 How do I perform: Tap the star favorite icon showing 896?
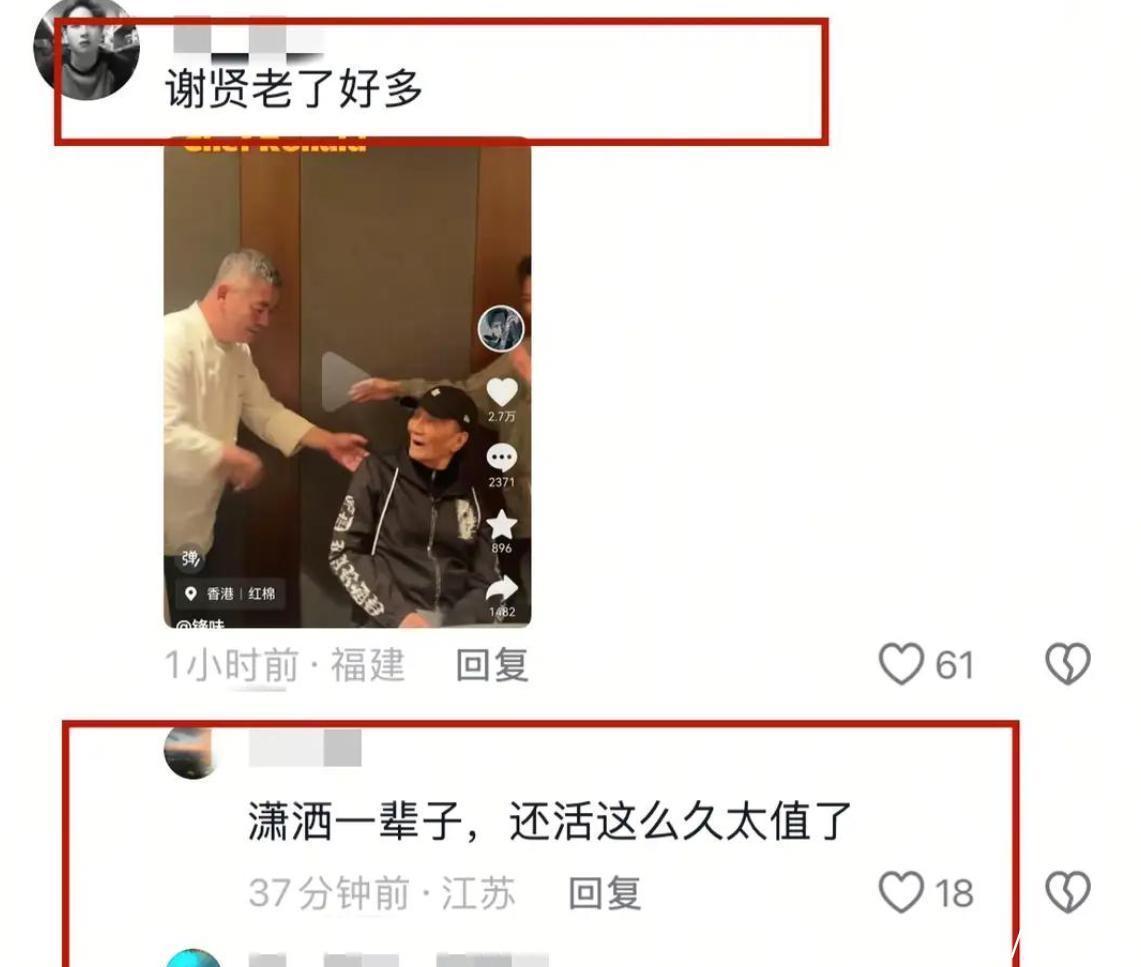(x=501, y=525)
